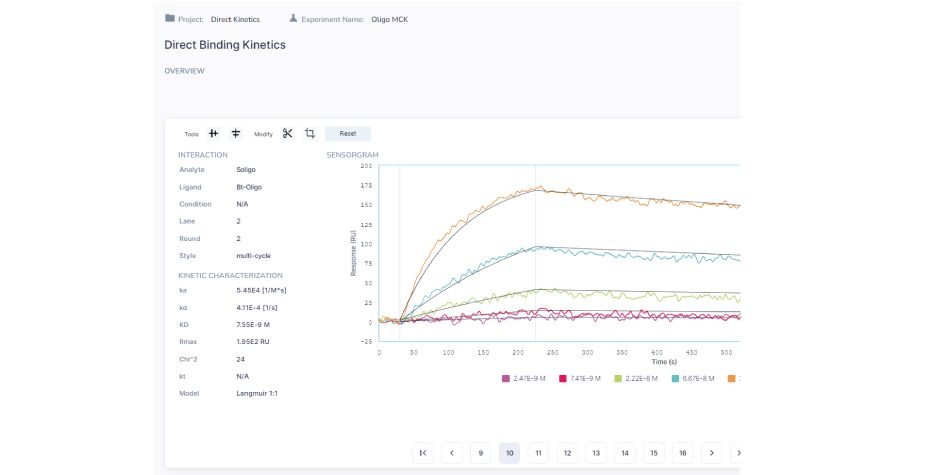Open page 9

coord(481,453)
